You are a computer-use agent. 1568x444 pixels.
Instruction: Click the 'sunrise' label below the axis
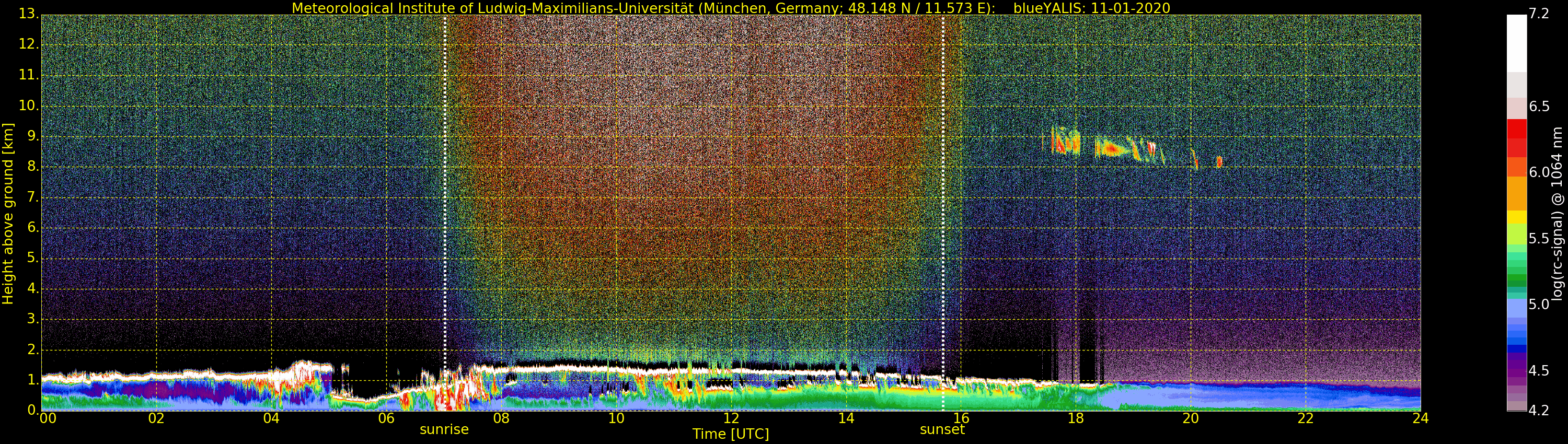pos(444,429)
